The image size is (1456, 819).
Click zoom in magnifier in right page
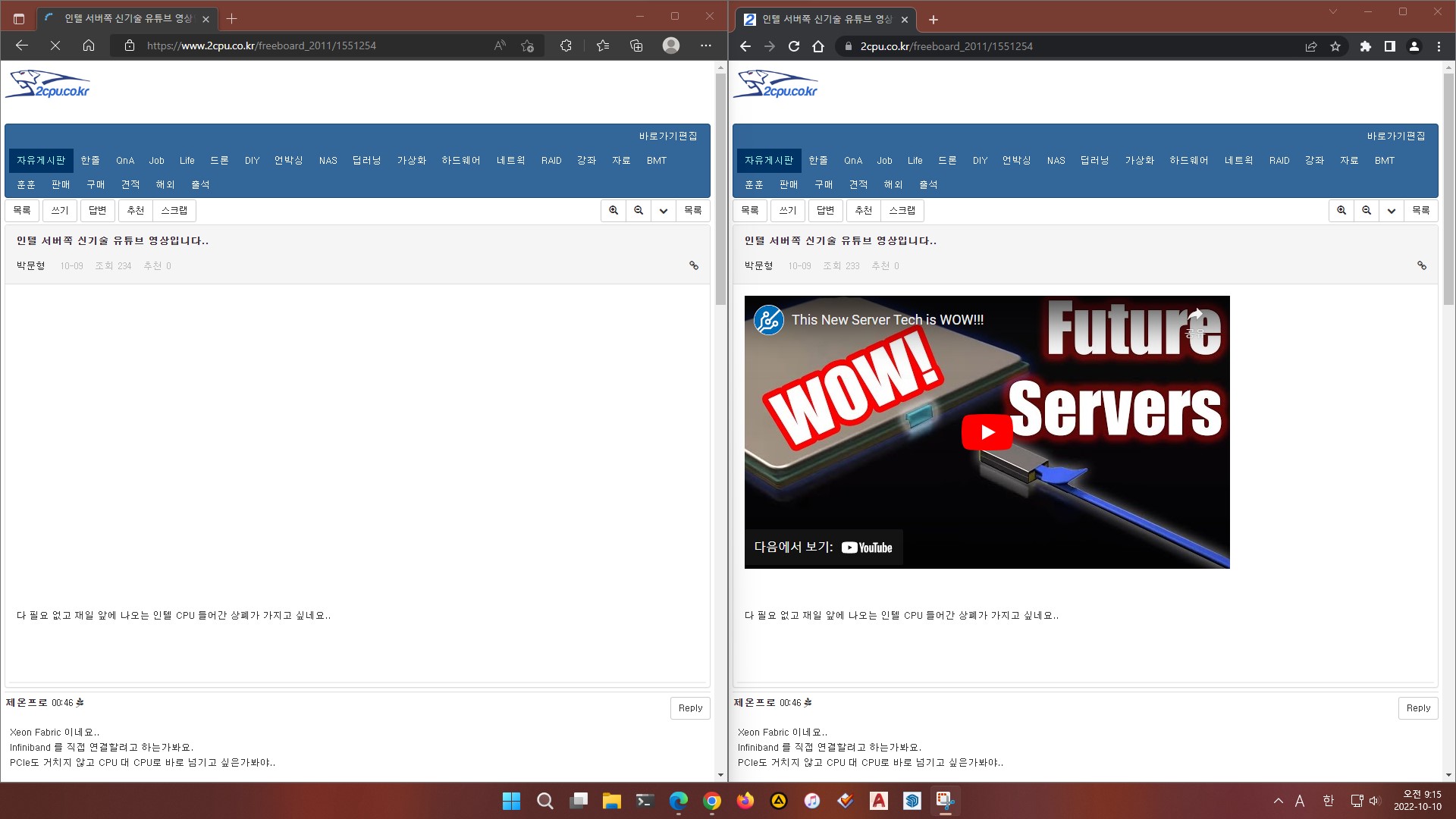click(1341, 210)
